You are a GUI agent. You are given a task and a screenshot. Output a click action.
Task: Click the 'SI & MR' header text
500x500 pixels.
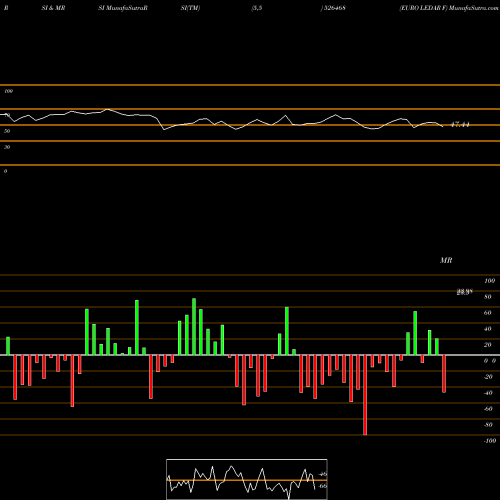click(x=53, y=8)
